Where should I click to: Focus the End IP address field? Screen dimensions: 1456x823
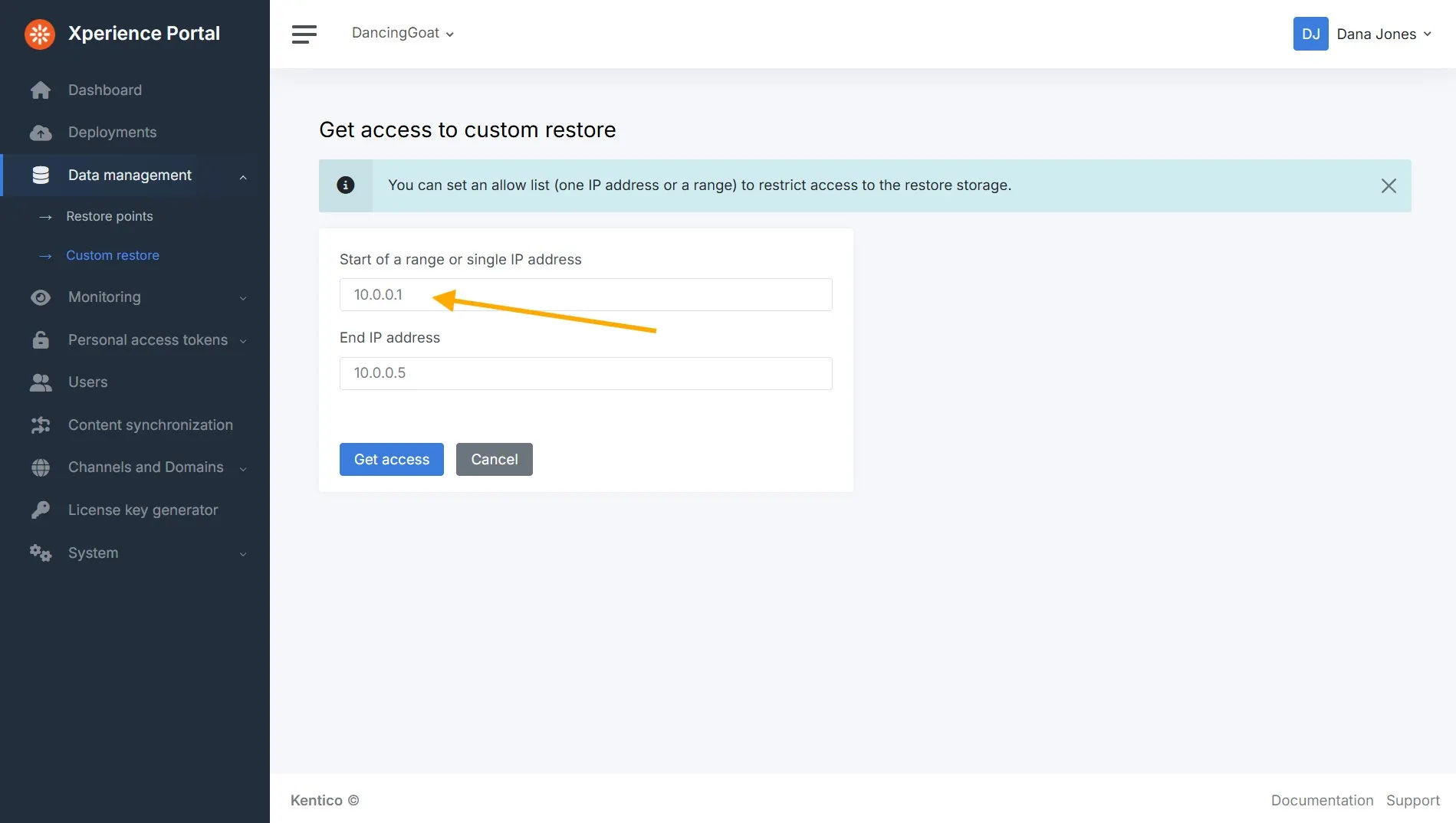pyautogui.click(x=586, y=373)
